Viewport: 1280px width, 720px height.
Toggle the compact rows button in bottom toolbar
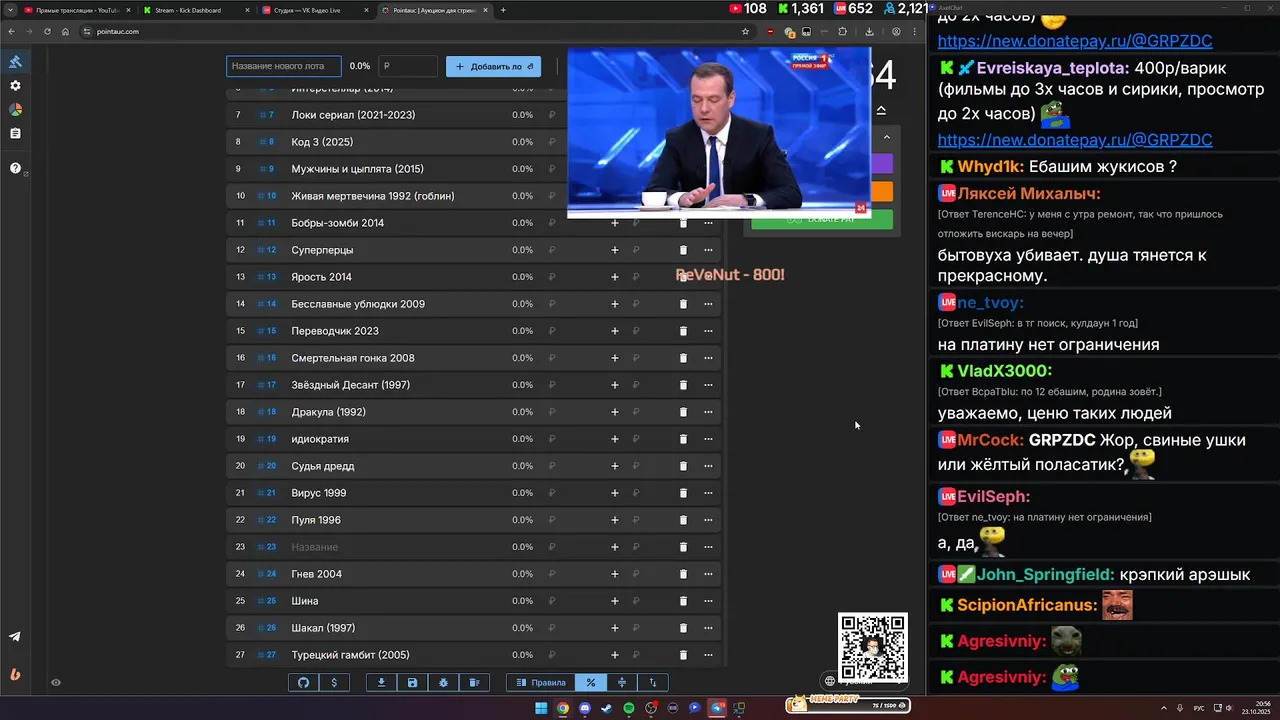tap(622, 683)
